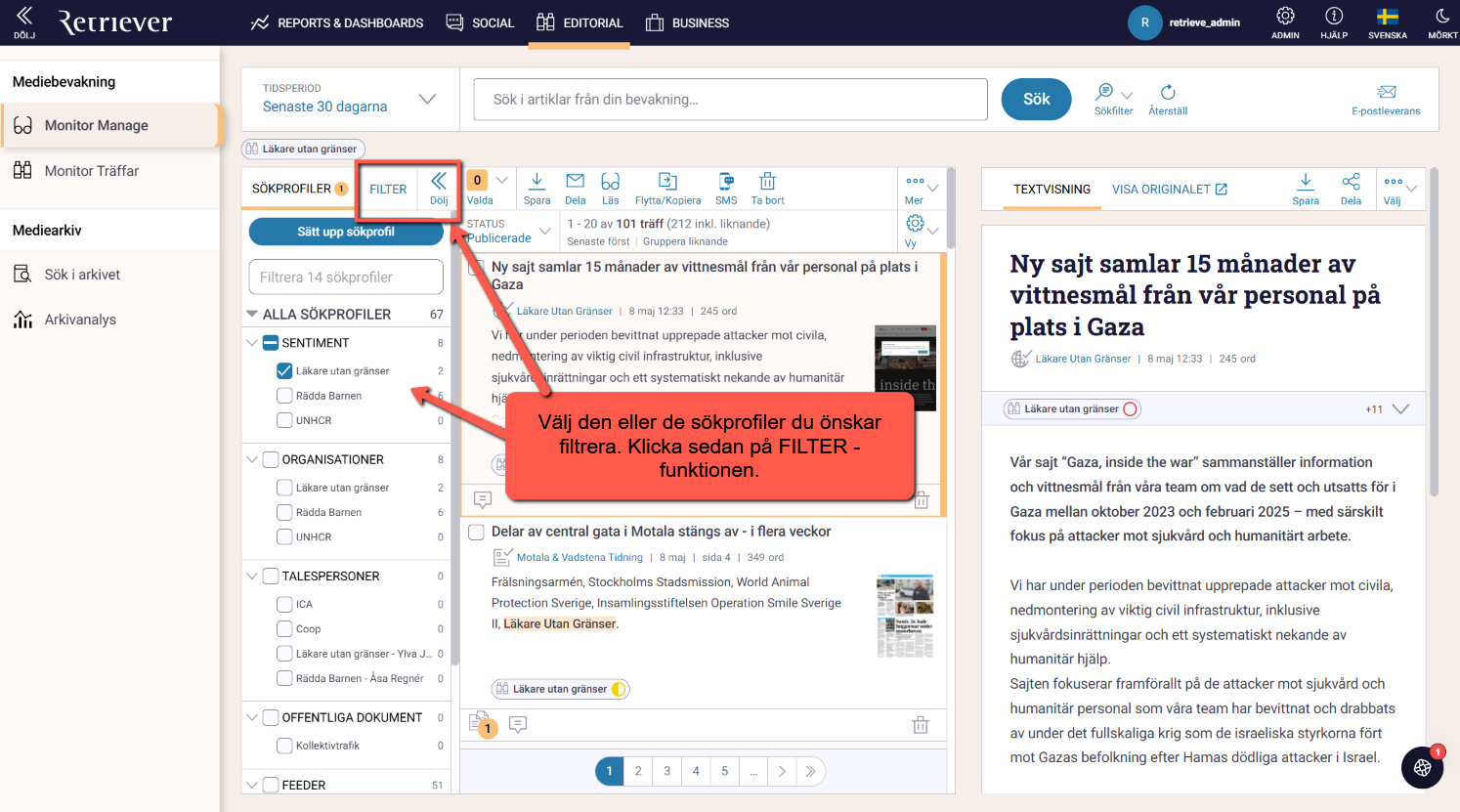Image resolution: width=1460 pixels, height=812 pixels.
Task: Click the SMS icon
Action: 726,188
